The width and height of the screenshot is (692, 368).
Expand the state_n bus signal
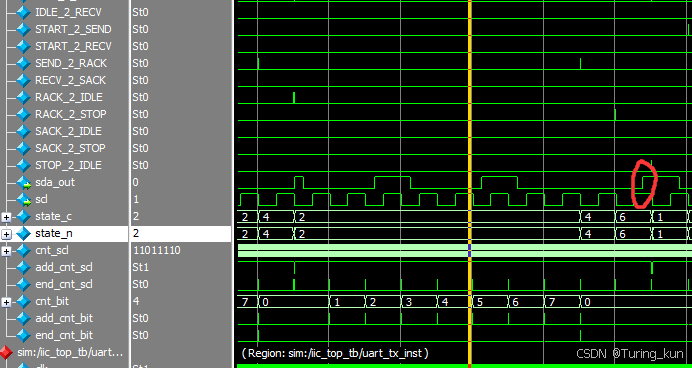point(6,234)
